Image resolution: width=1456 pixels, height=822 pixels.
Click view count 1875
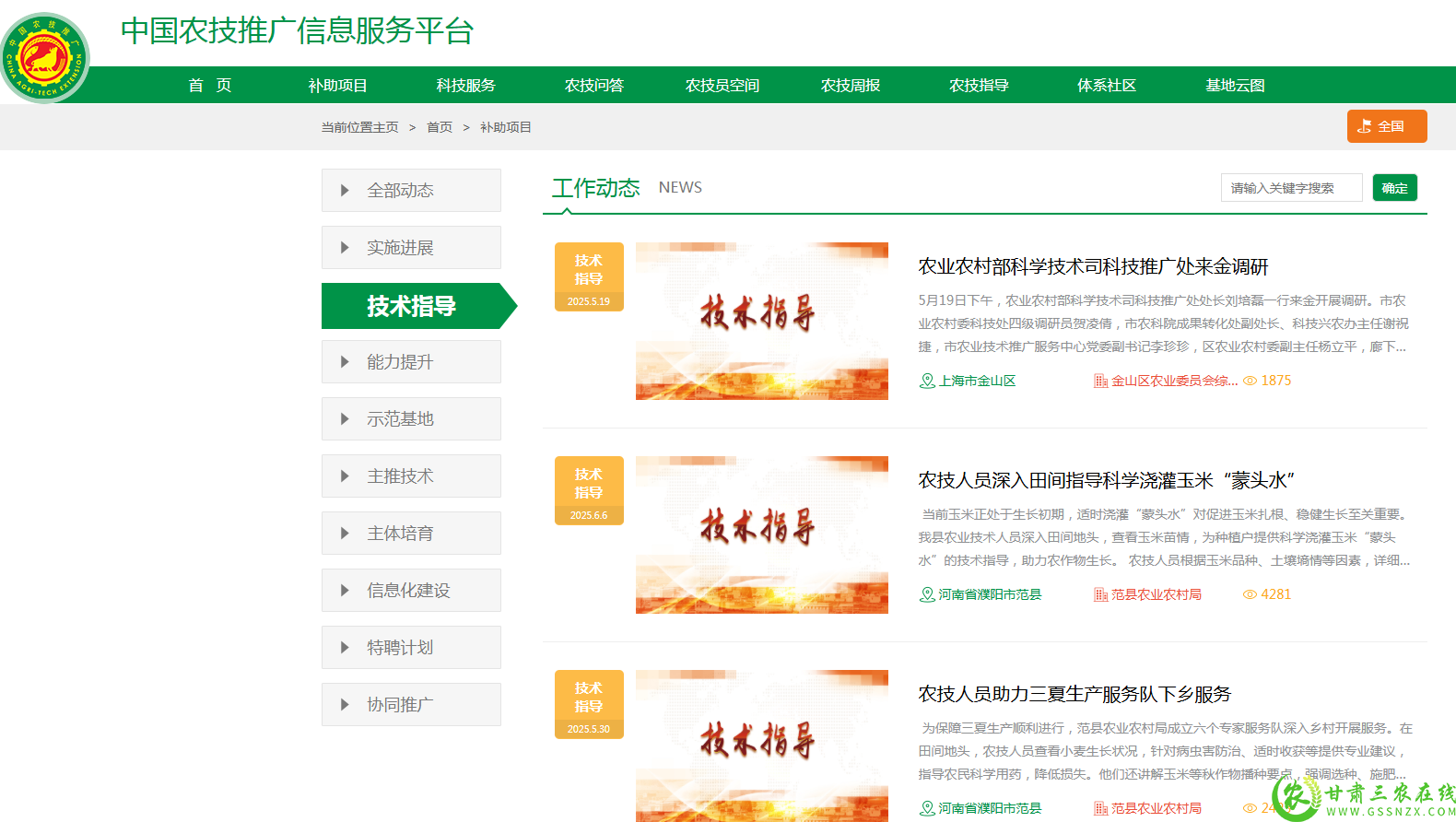[x=1276, y=381]
